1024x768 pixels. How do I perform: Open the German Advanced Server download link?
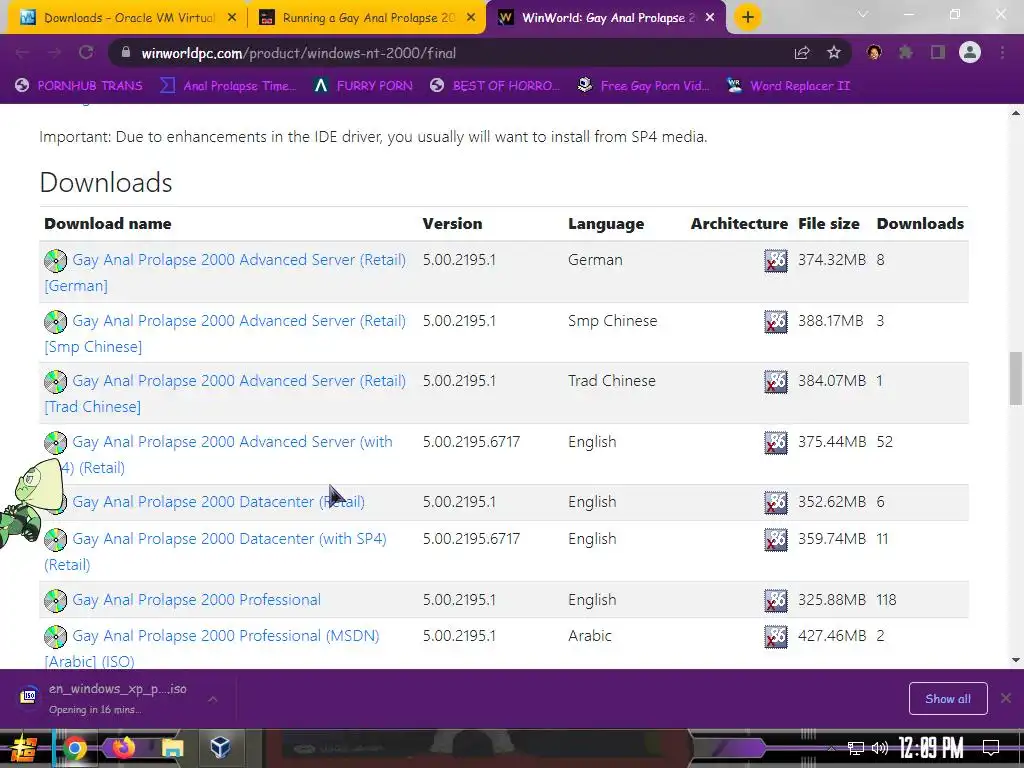(225, 273)
